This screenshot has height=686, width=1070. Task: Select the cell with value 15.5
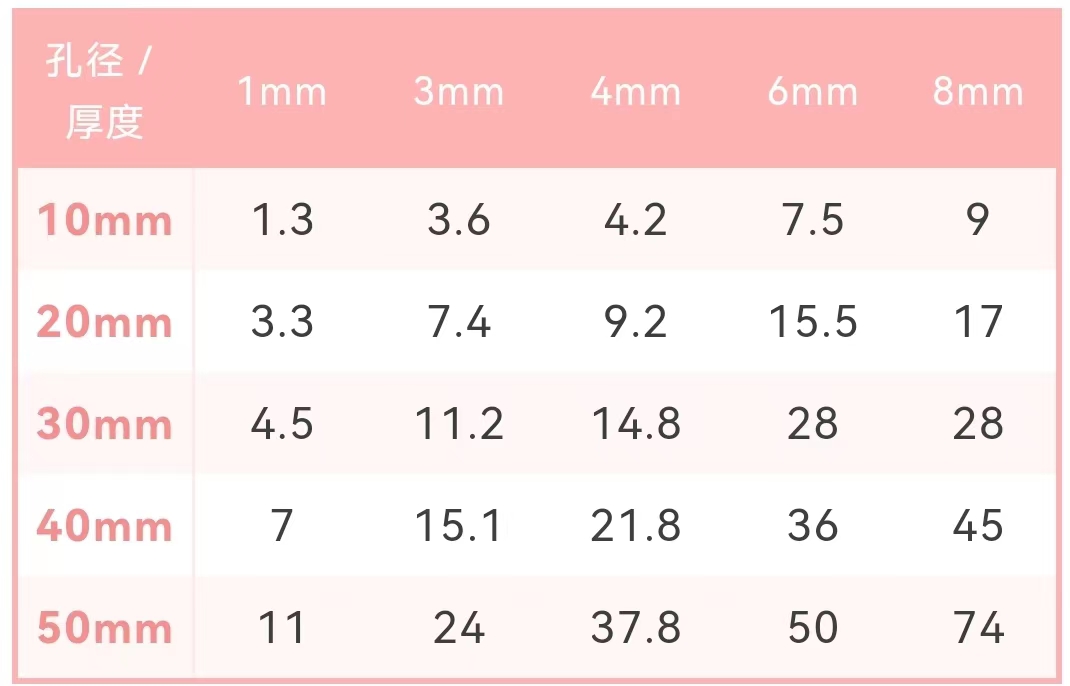[x=812, y=321]
